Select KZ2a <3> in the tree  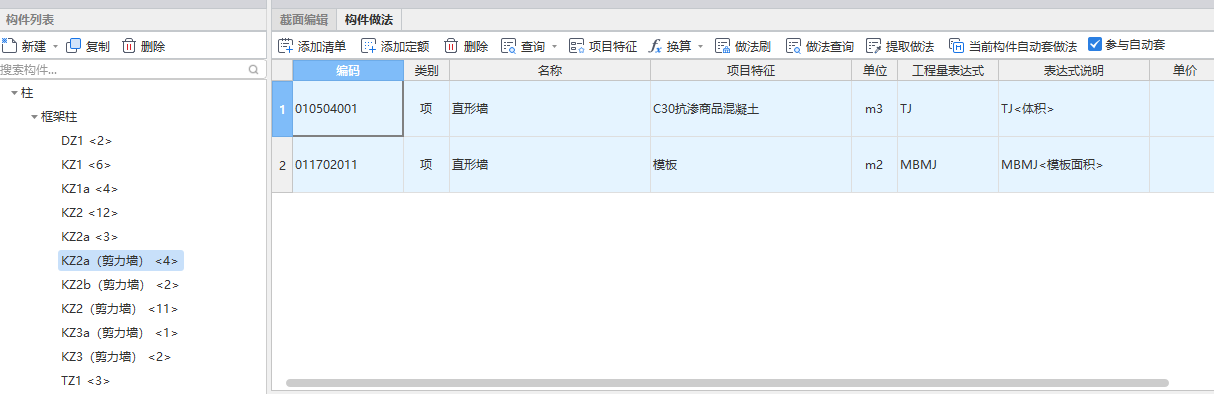click(90, 237)
